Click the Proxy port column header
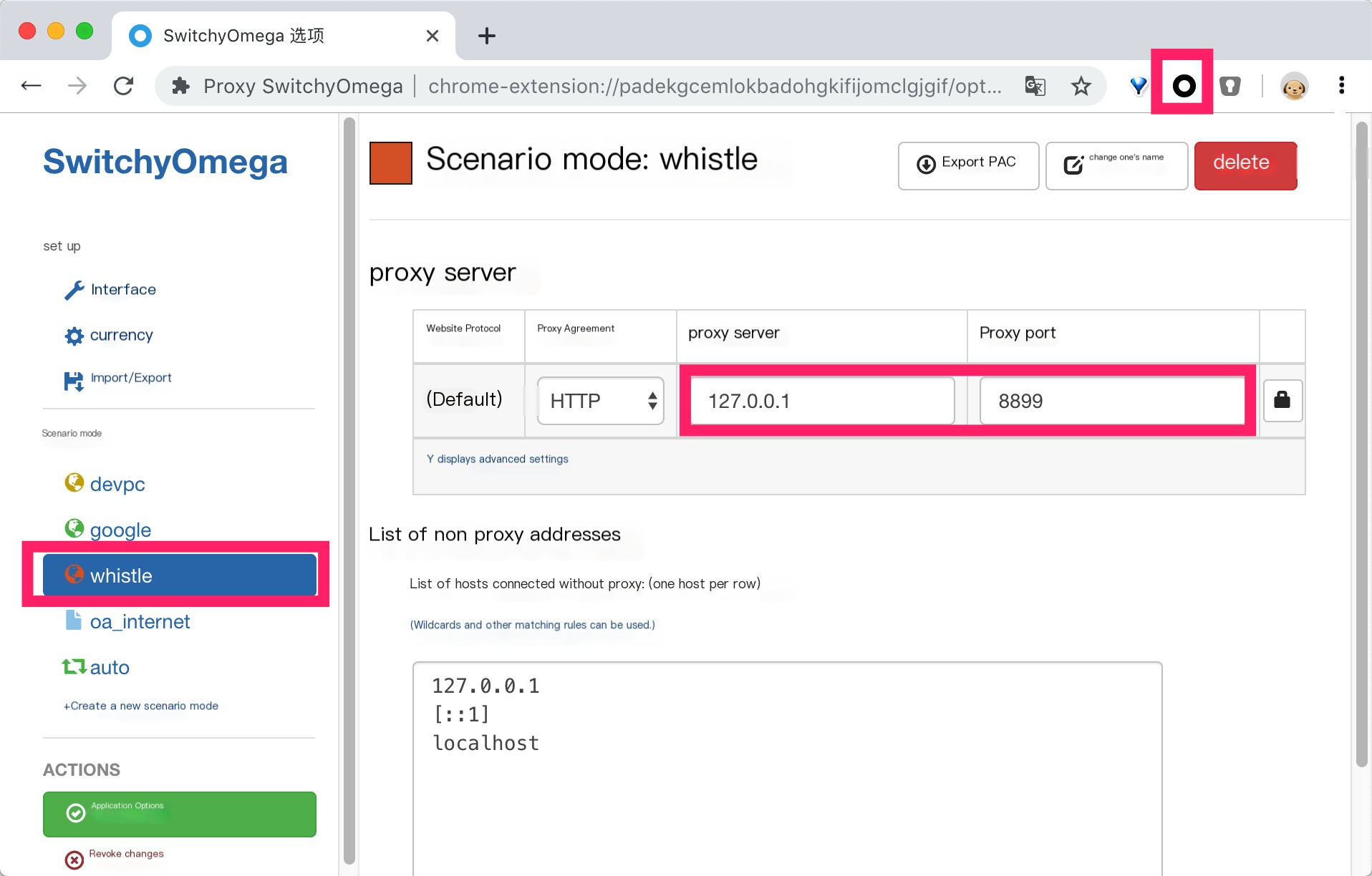 pos(1017,333)
